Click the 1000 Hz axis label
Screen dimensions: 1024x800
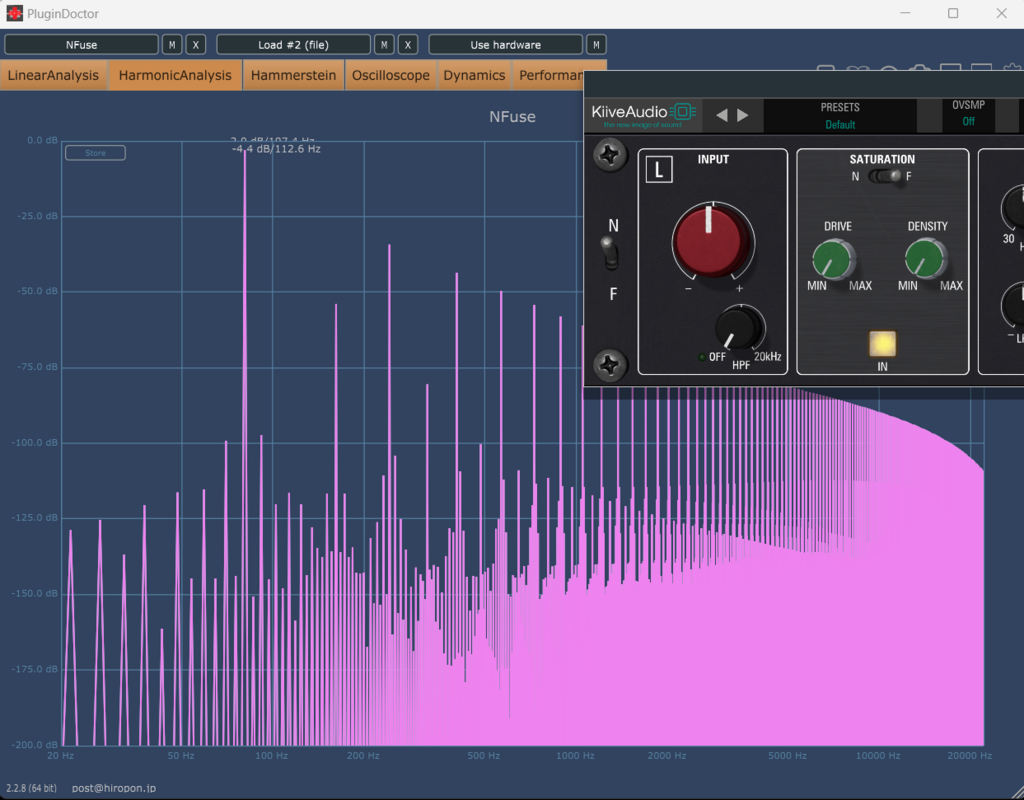pos(575,756)
